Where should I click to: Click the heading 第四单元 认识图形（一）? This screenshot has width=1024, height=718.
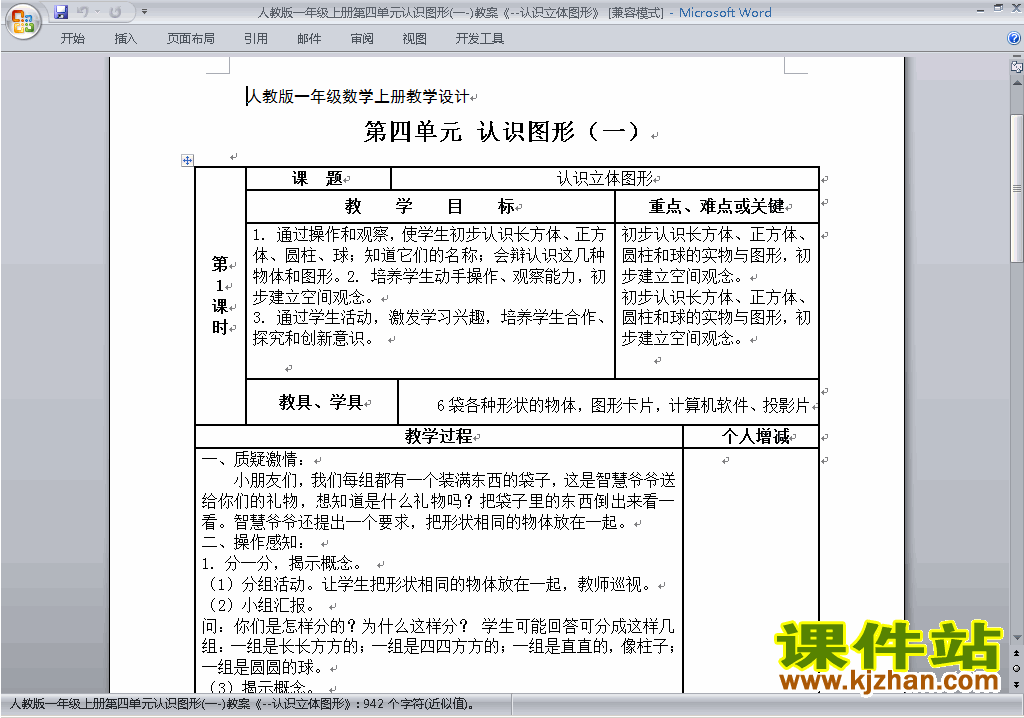tap(502, 132)
